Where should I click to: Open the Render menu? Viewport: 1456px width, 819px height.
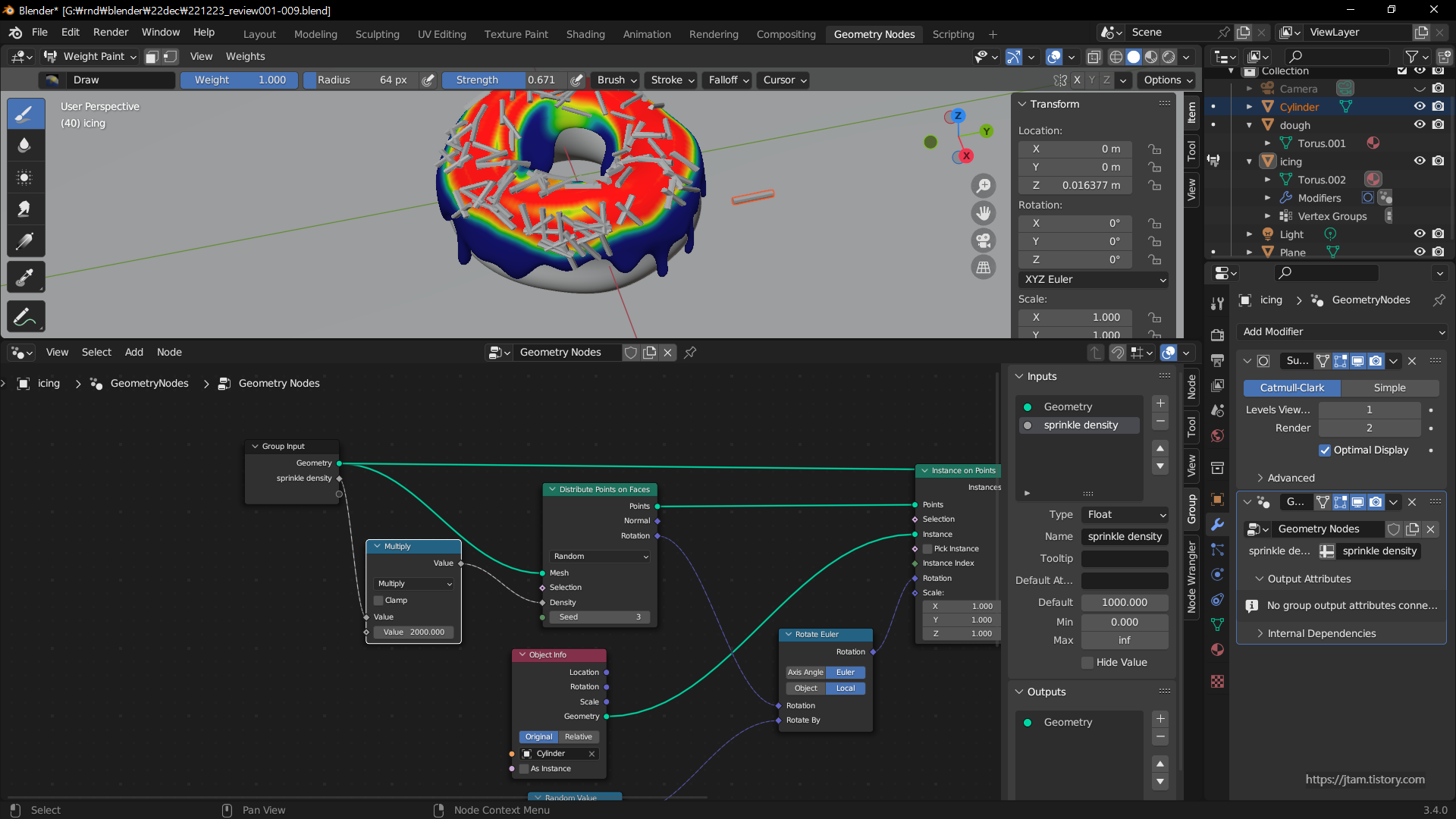[111, 33]
